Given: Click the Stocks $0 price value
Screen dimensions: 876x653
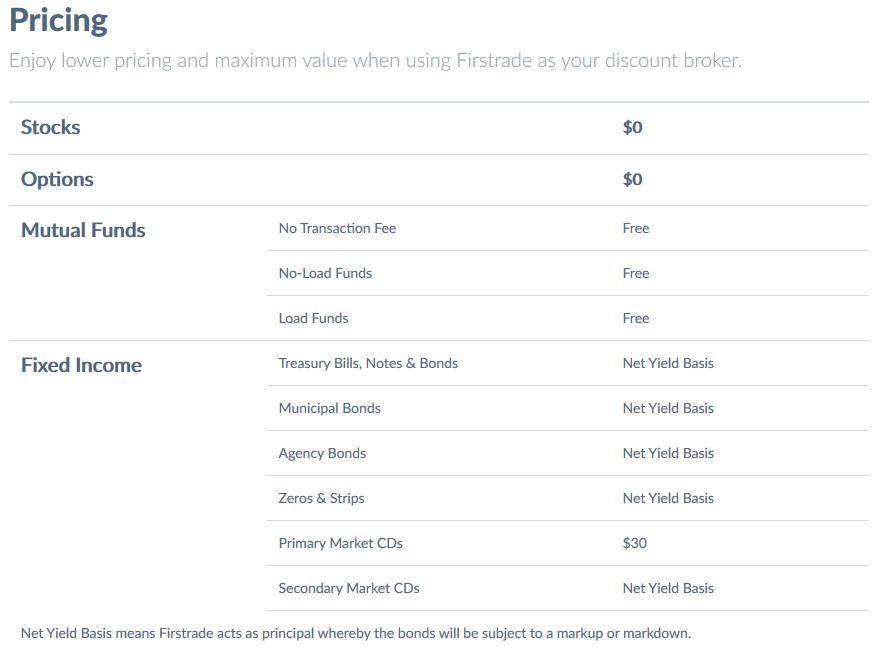Looking at the screenshot, I should [x=632, y=128].
